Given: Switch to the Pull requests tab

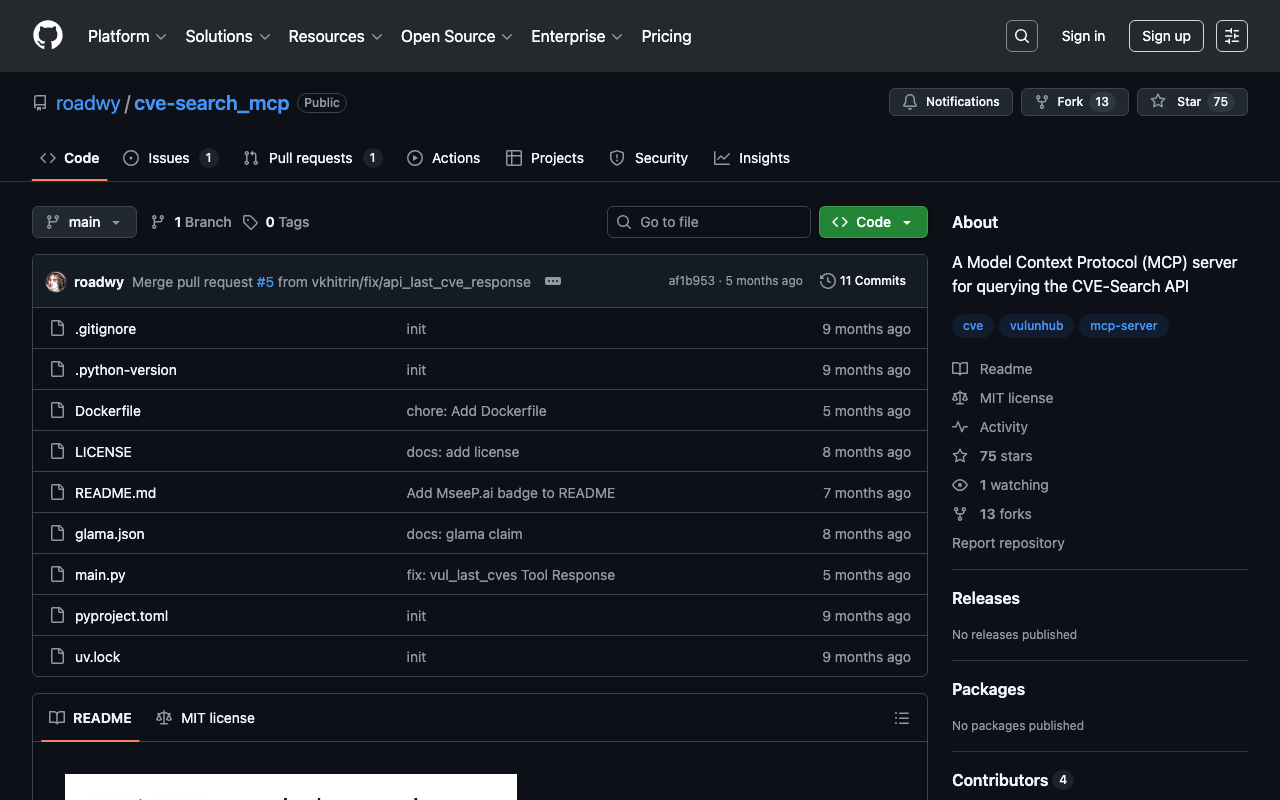Looking at the screenshot, I should tap(311, 158).
